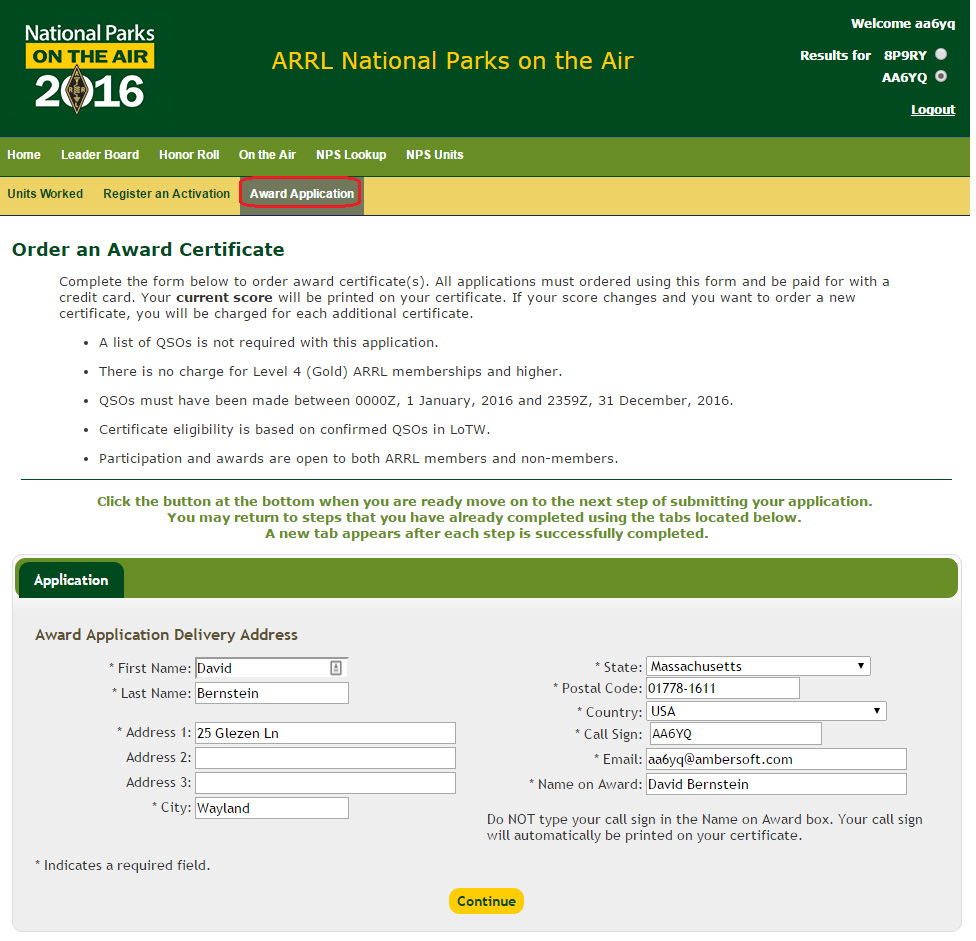Click into the Address 2 field

(325, 758)
